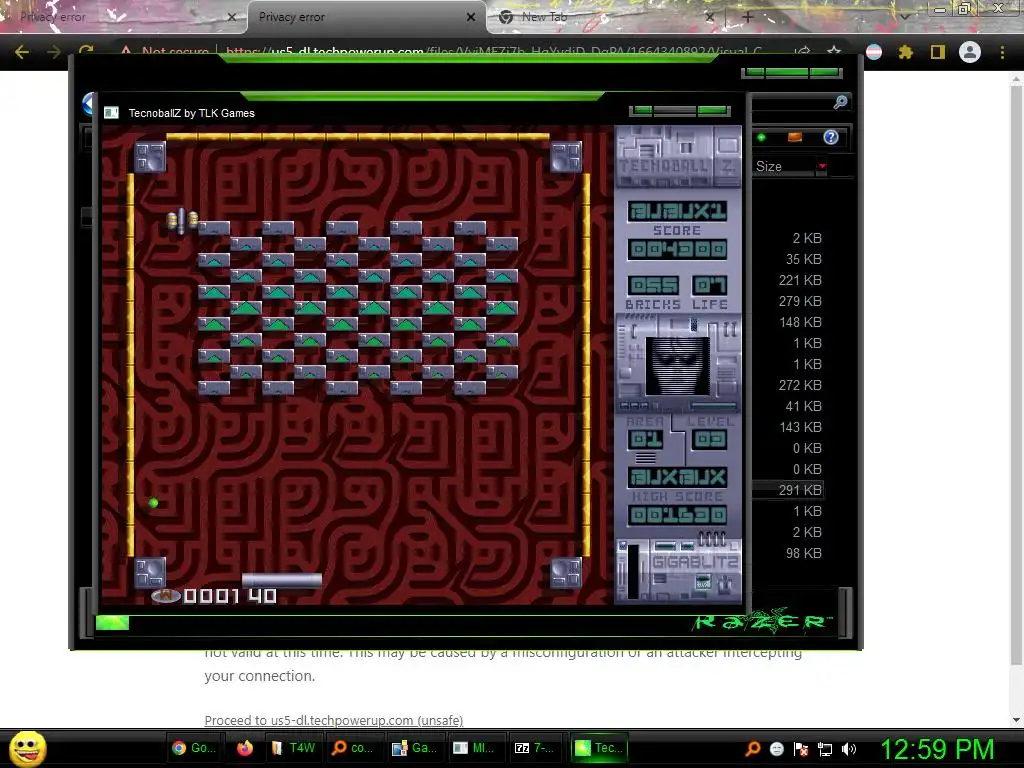This screenshot has width=1024, height=768.
Task: Close the New Tab tab
Action: point(710,17)
